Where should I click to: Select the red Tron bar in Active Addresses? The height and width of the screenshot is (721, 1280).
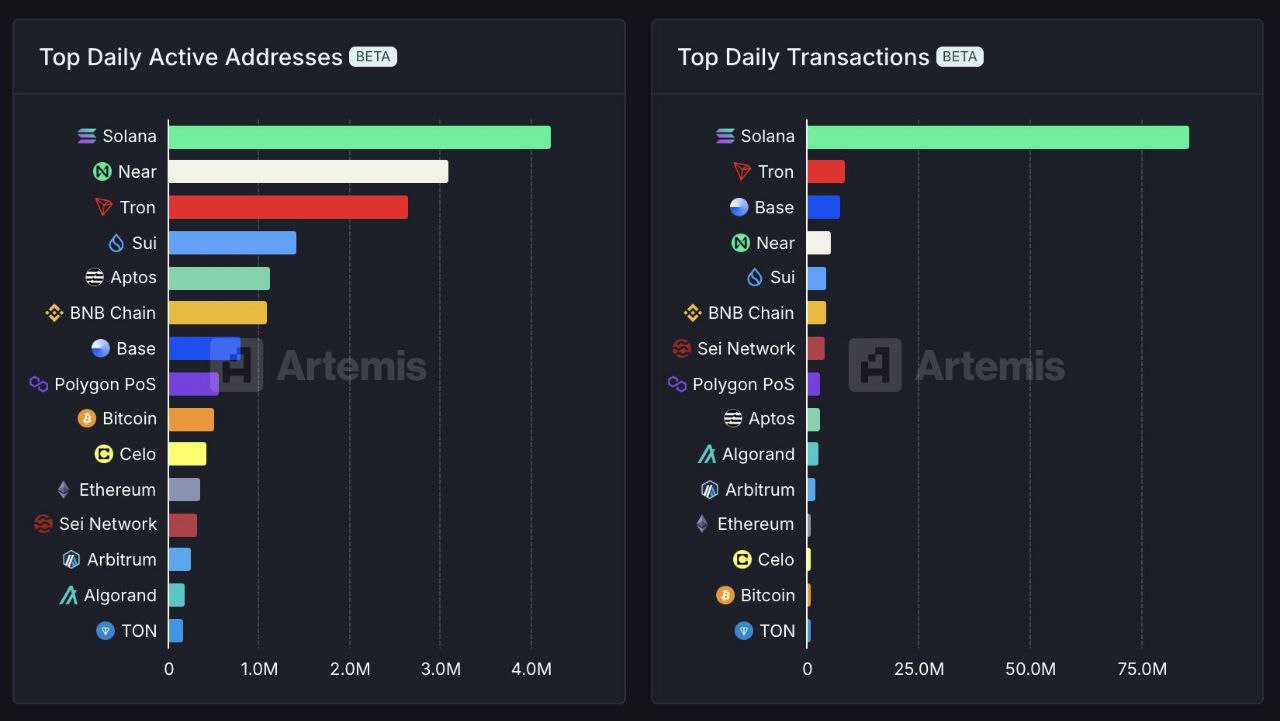[288, 207]
